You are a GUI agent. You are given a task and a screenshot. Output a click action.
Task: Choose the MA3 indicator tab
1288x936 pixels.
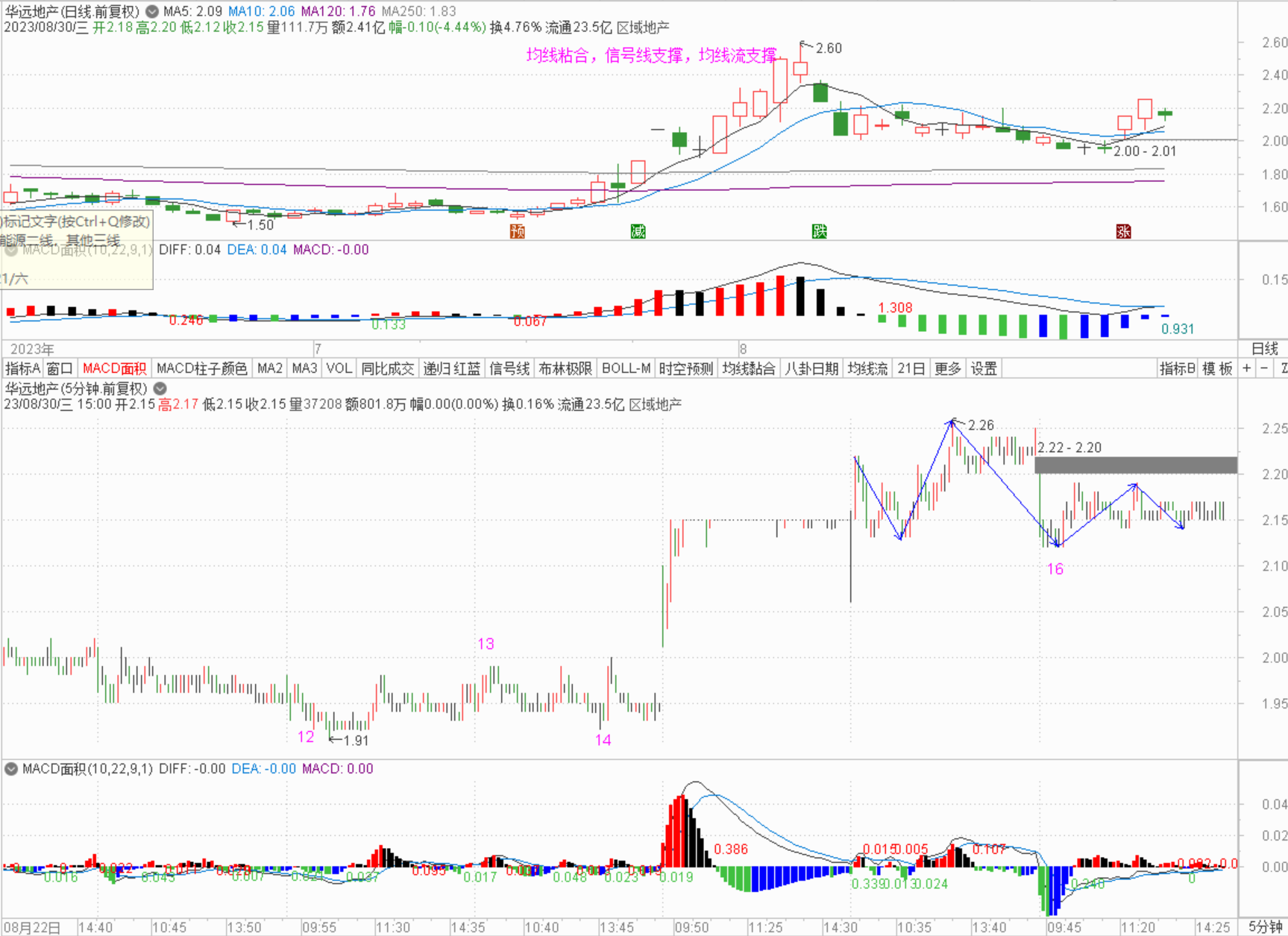point(304,368)
